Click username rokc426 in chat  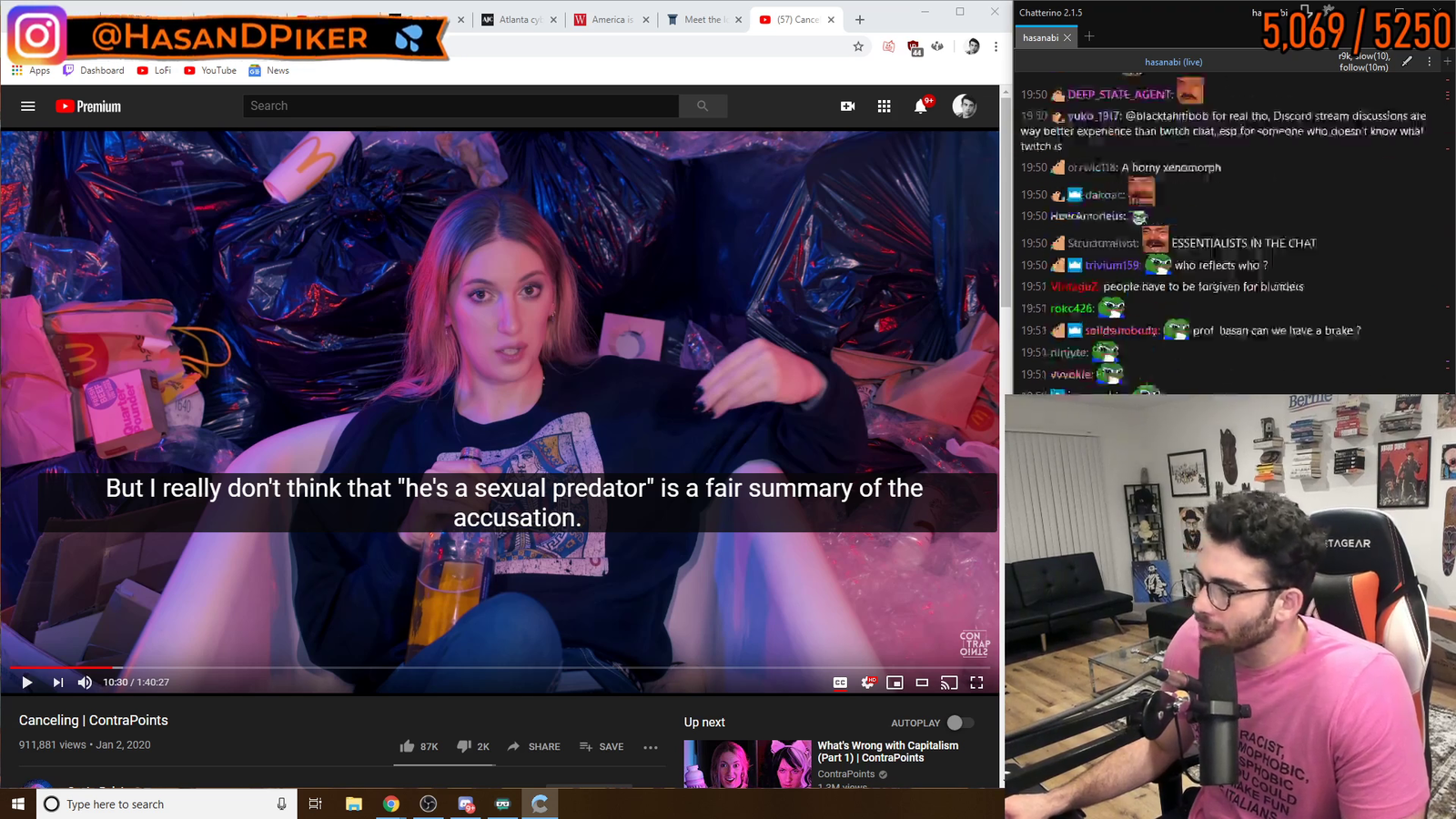point(1071,308)
